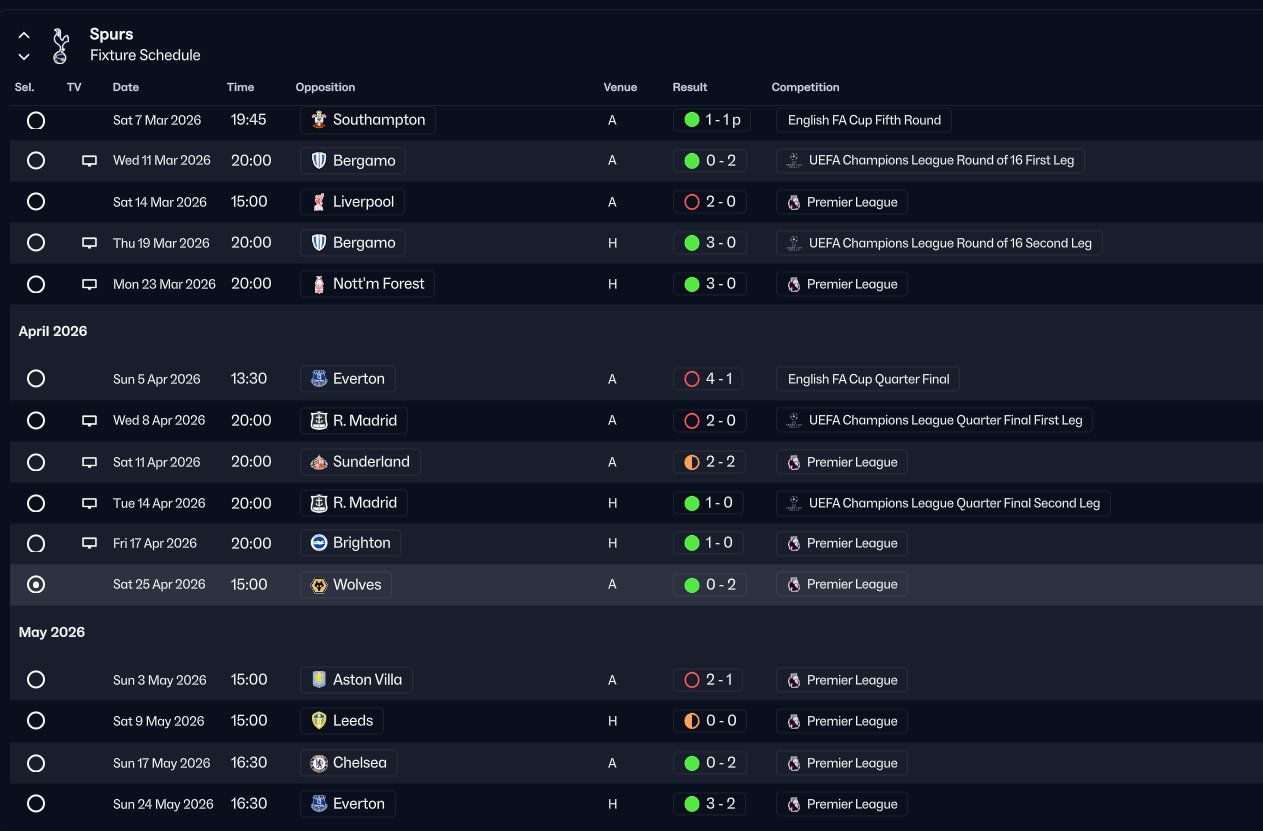Sort by the Venue column header
Image resolution: width=1263 pixels, height=831 pixels.
click(x=620, y=88)
